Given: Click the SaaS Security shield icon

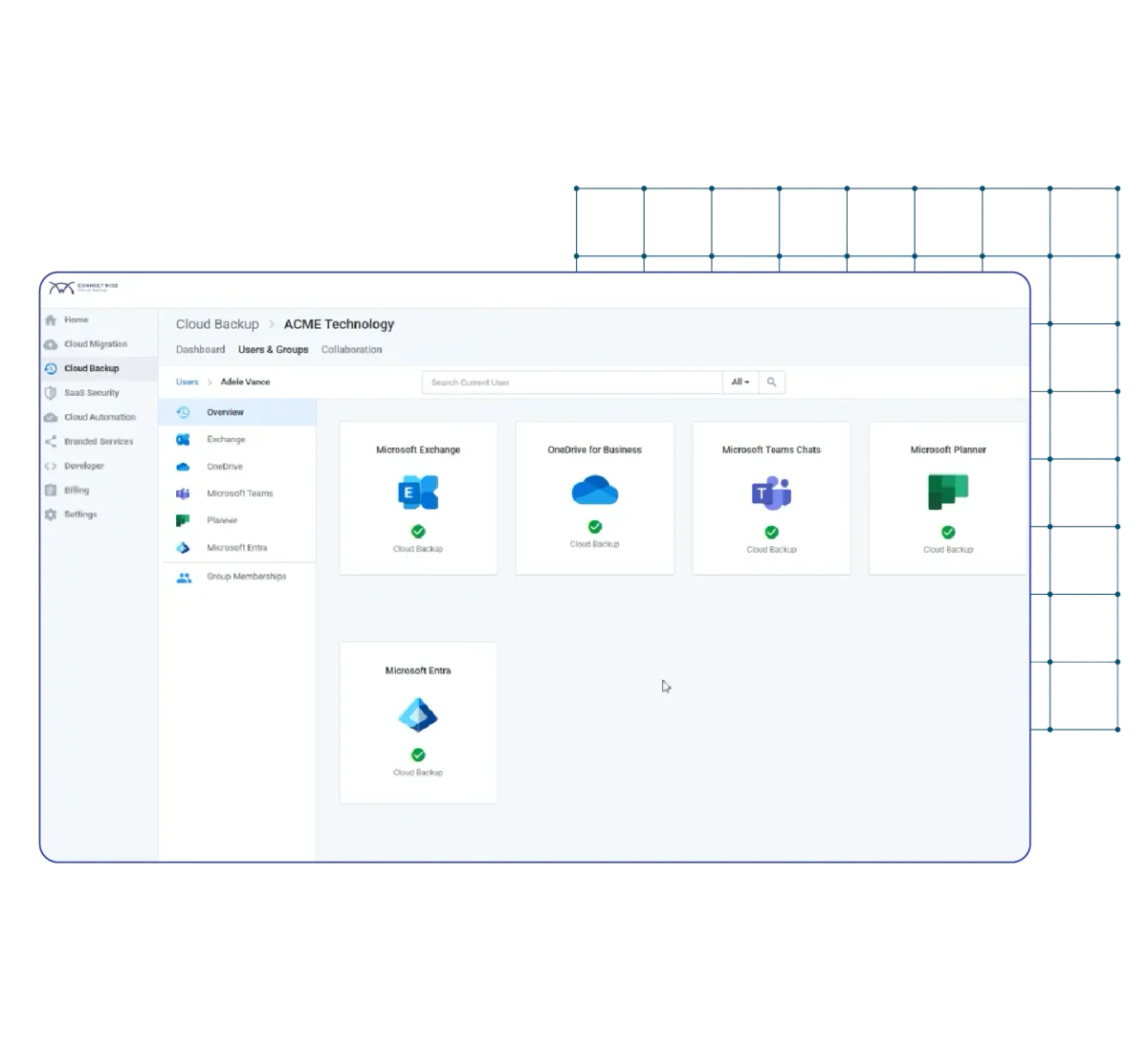Looking at the screenshot, I should [51, 393].
